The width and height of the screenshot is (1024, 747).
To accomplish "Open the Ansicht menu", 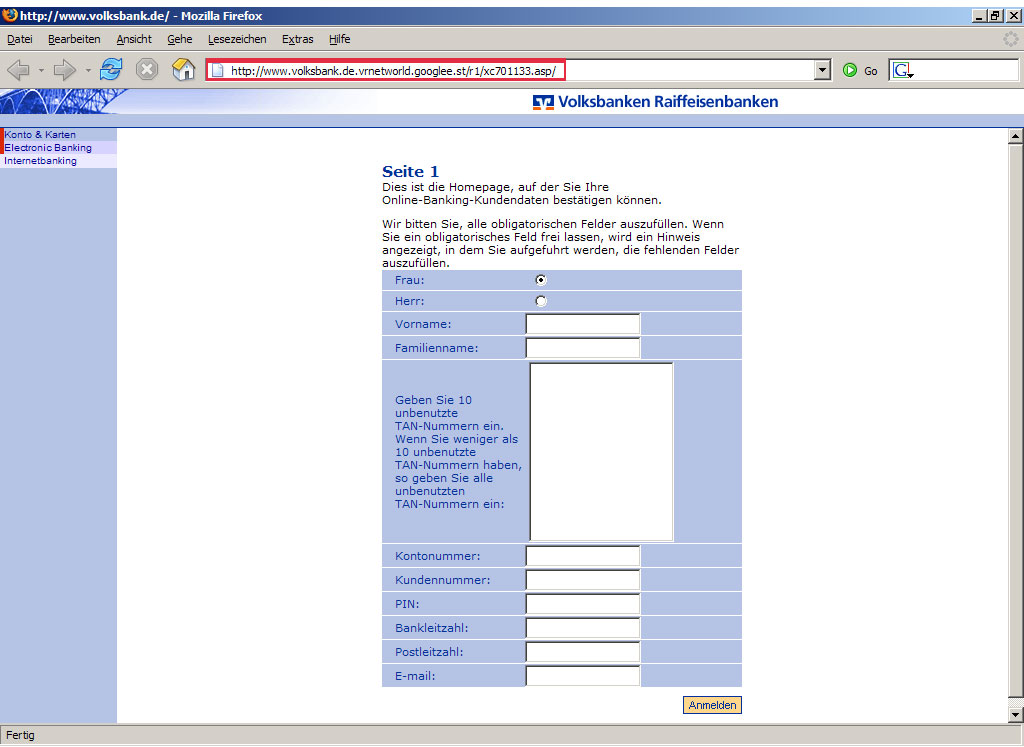I will pyautogui.click(x=134, y=39).
